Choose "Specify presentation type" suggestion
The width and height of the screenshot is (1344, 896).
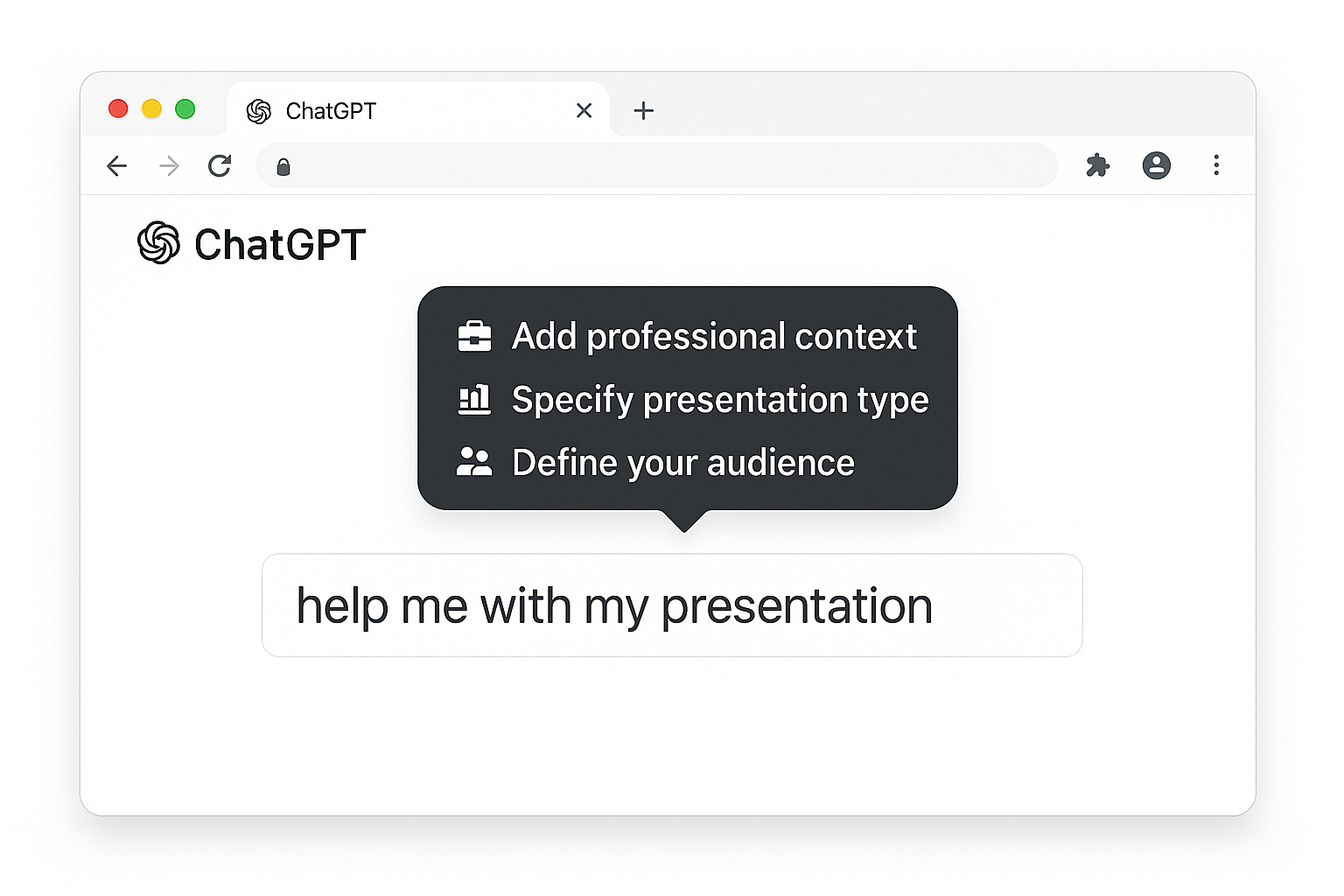click(x=719, y=400)
